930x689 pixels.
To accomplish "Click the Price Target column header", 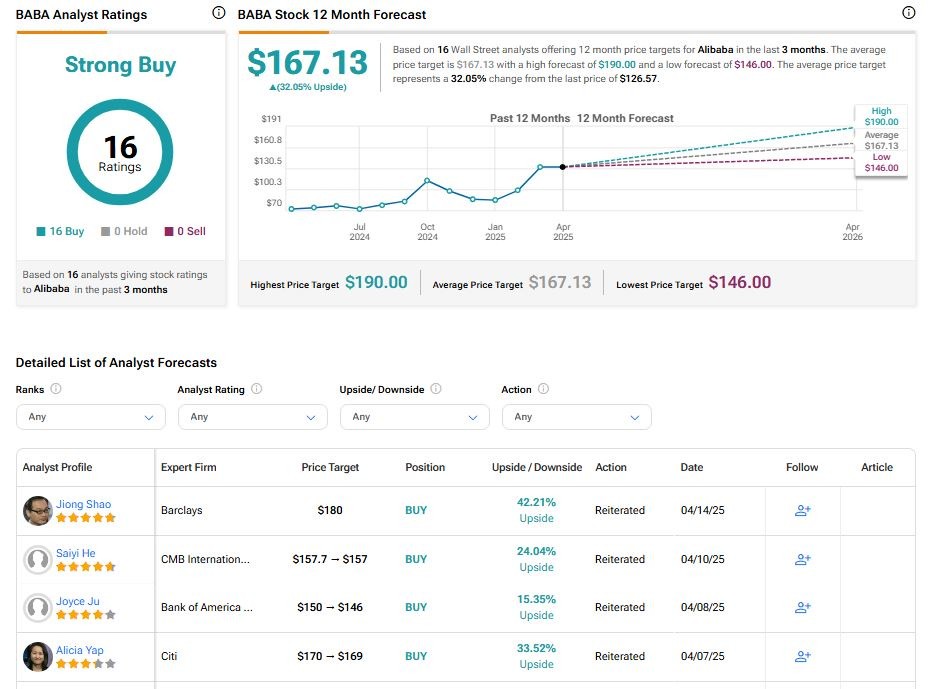I will pos(330,467).
